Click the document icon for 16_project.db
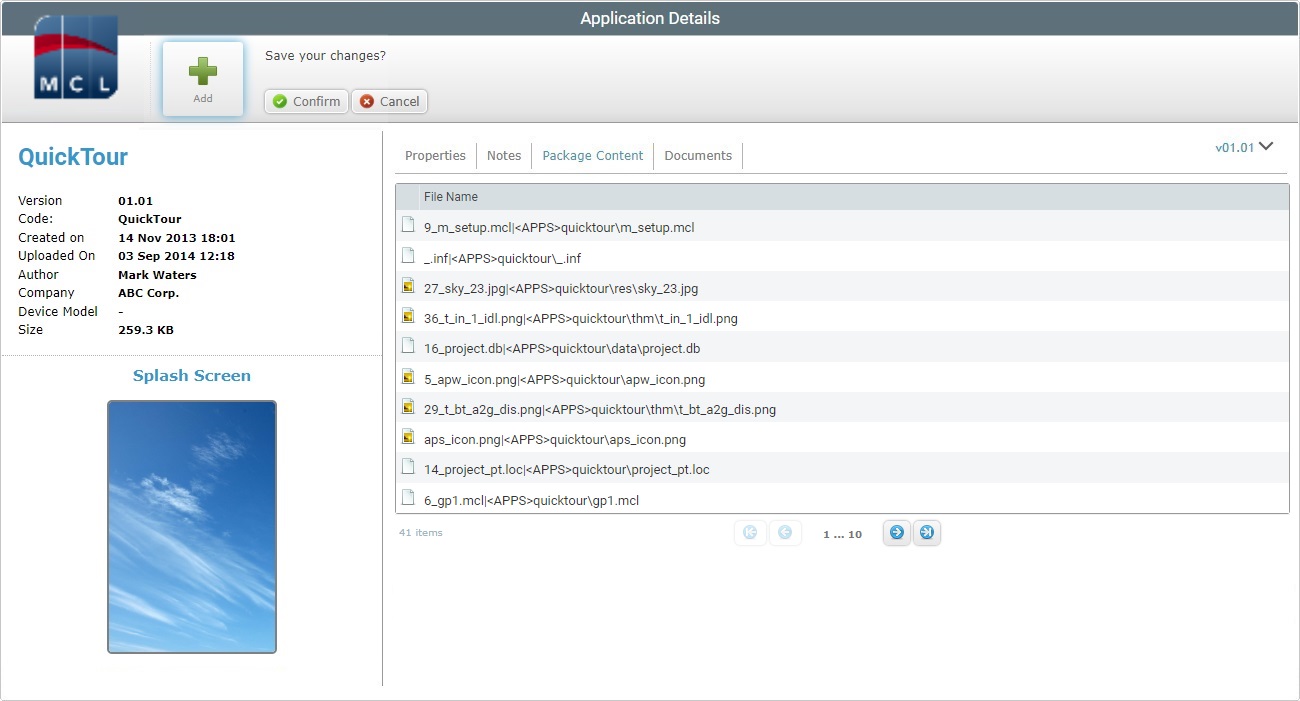The height and width of the screenshot is (701, 1300). click(x=408, y=345)
